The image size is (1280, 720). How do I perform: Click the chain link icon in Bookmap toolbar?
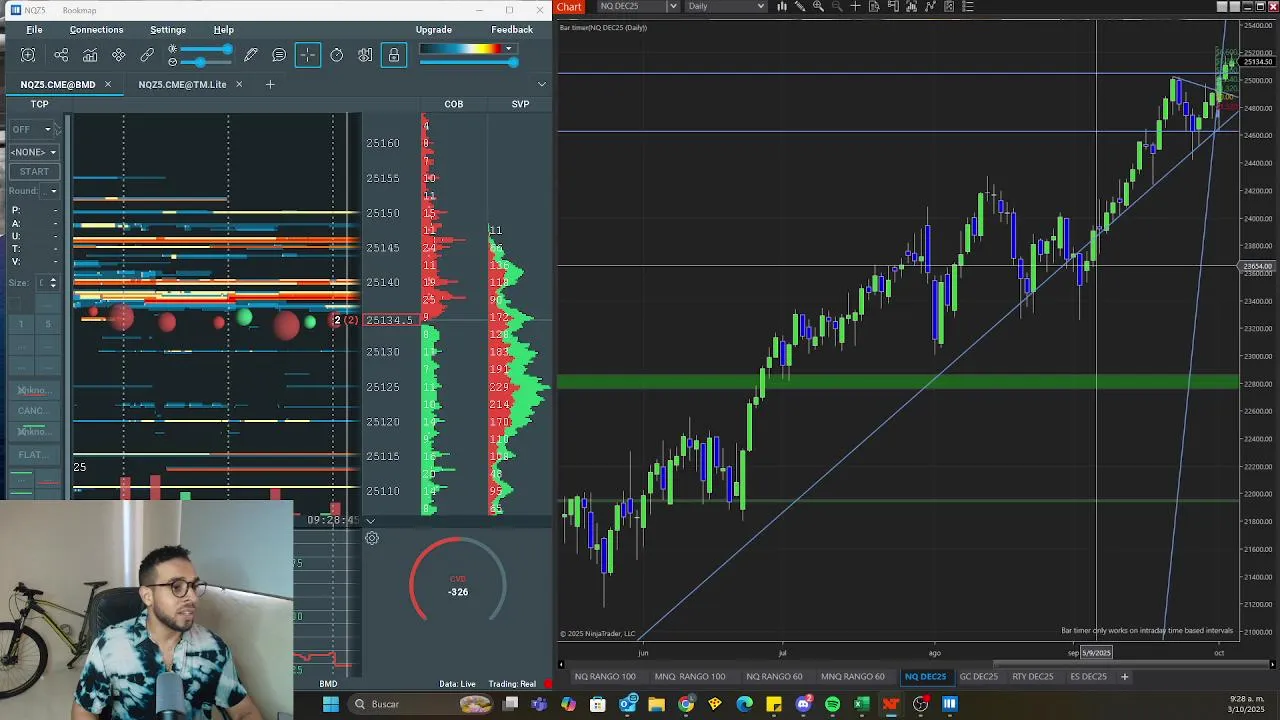click(x=147, y=55)
